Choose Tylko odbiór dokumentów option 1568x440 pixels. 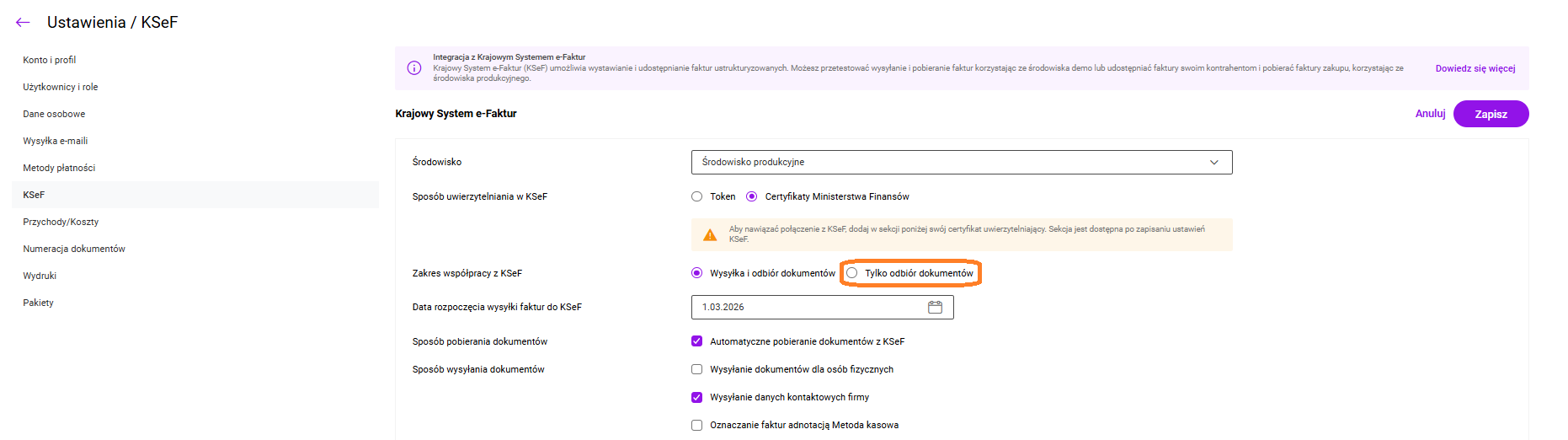(852, 273)
